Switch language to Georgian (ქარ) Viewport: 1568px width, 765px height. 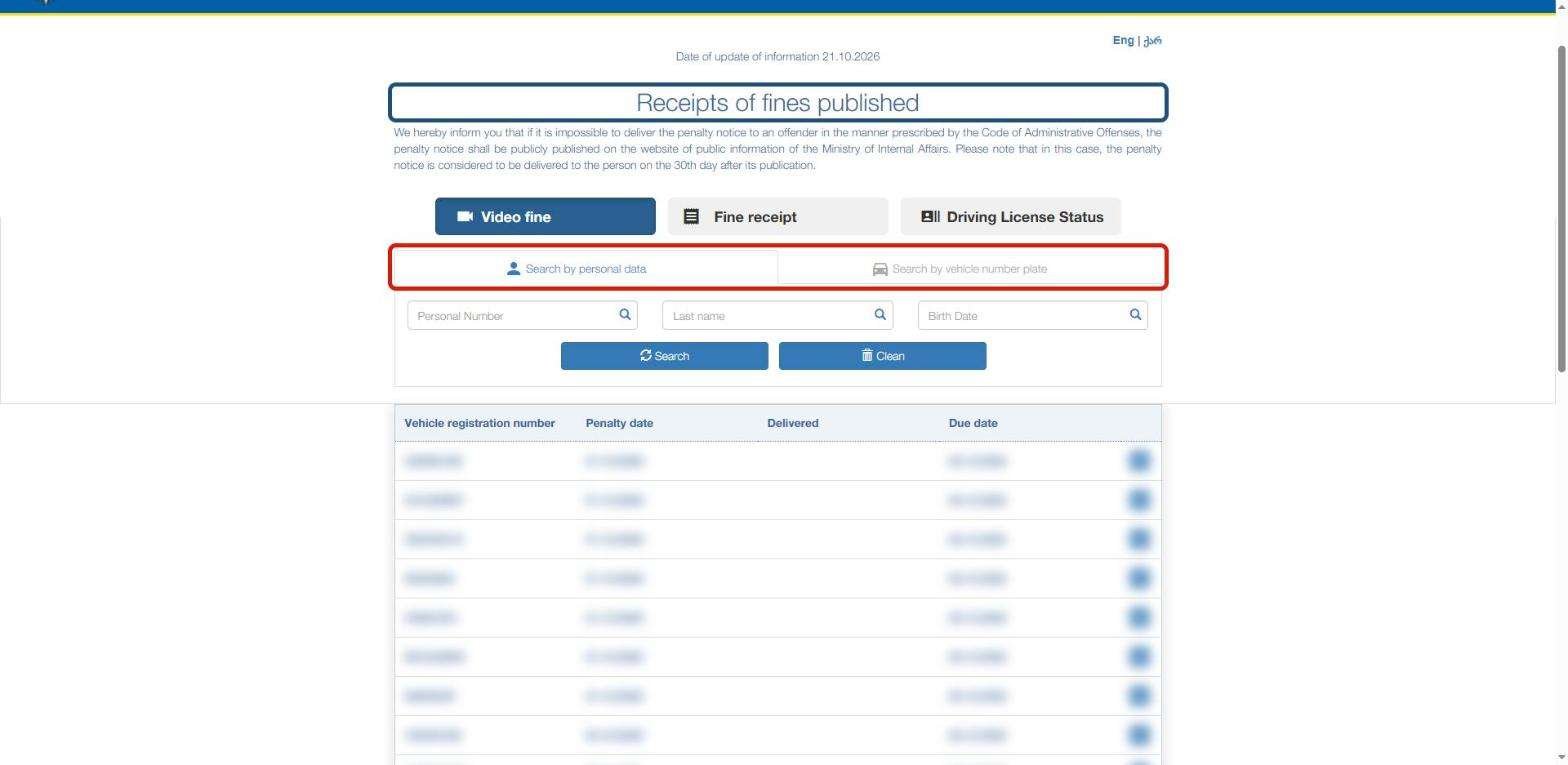[x=1153, y=40]
